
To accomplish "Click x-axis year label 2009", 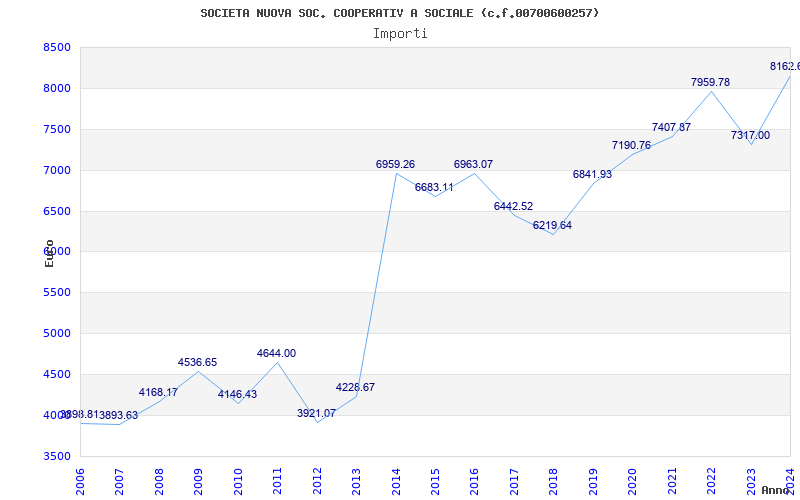I will 198,481.
